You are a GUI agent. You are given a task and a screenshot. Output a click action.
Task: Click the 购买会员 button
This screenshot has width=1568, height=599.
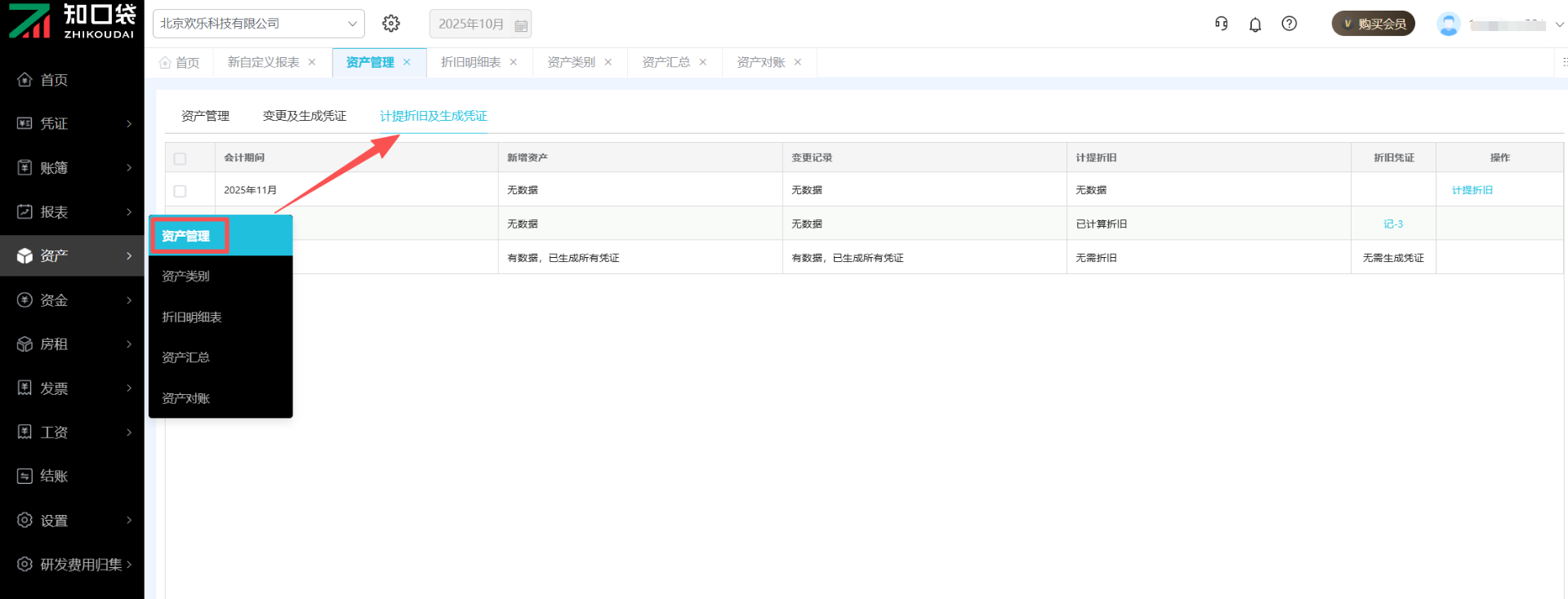coord(1374,24)
